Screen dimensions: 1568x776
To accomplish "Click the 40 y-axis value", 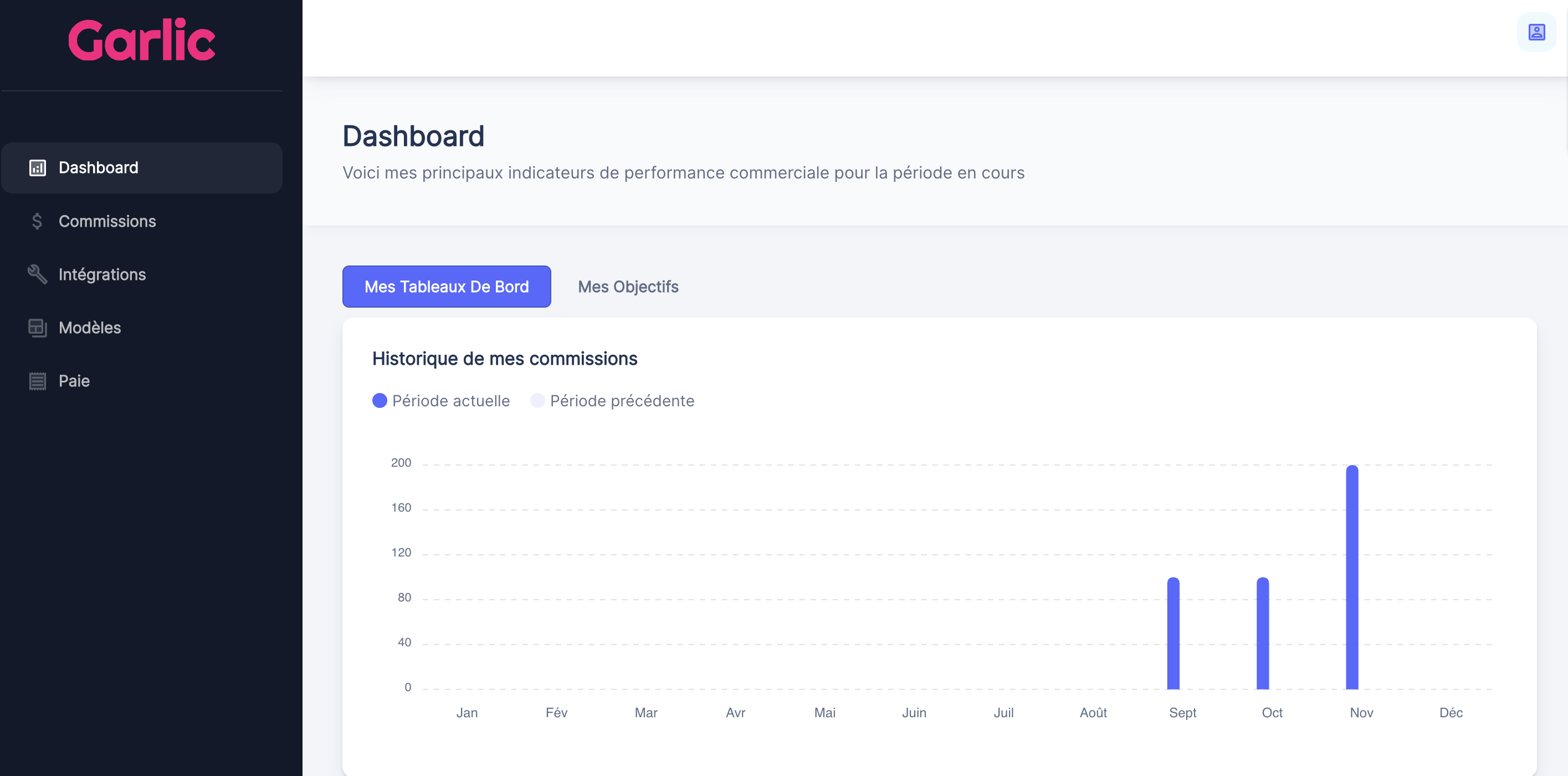I will click(x=404, y=642).
